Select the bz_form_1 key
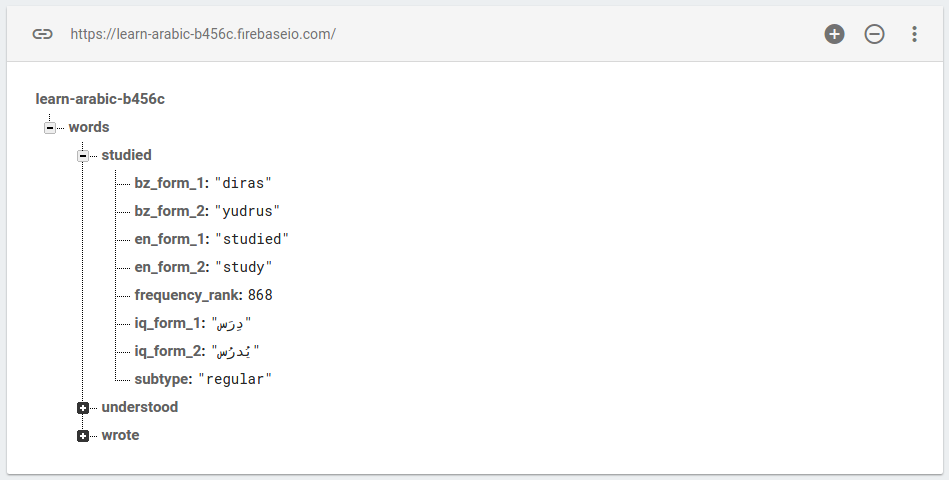This screenshot has width=949, height=480. [169, 183]
